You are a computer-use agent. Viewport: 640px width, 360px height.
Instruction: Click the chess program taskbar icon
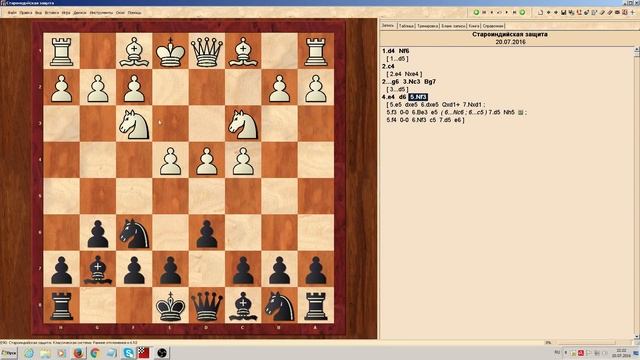(144, 353)
